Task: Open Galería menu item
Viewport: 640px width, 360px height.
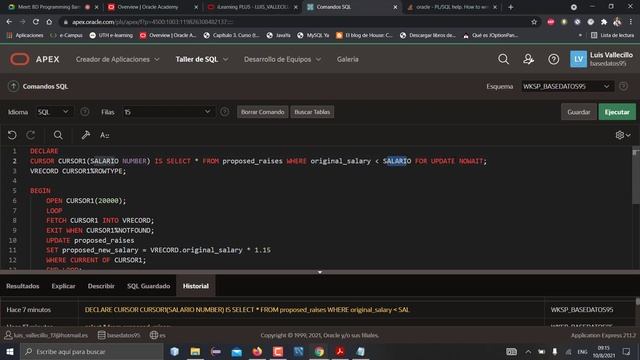Action: pyautogui.click(x=347, y=59)
